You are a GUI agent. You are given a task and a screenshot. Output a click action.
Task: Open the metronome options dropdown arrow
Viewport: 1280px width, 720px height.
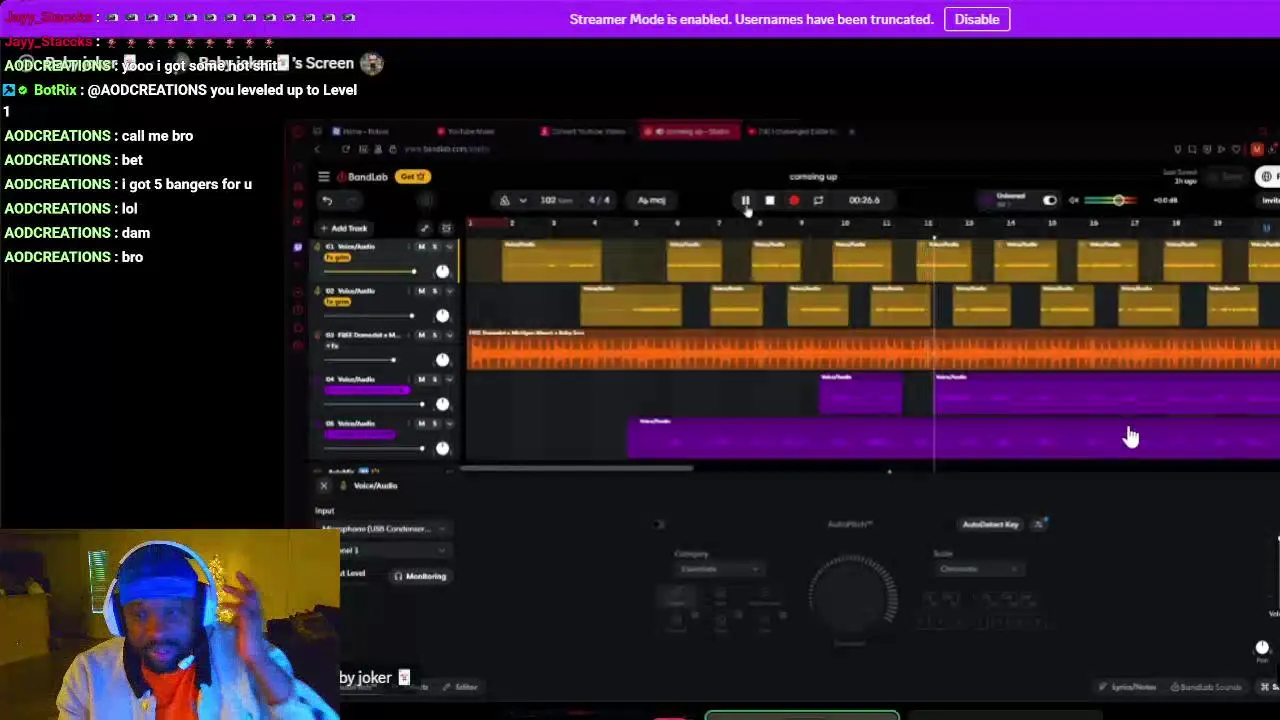[522, 200]
